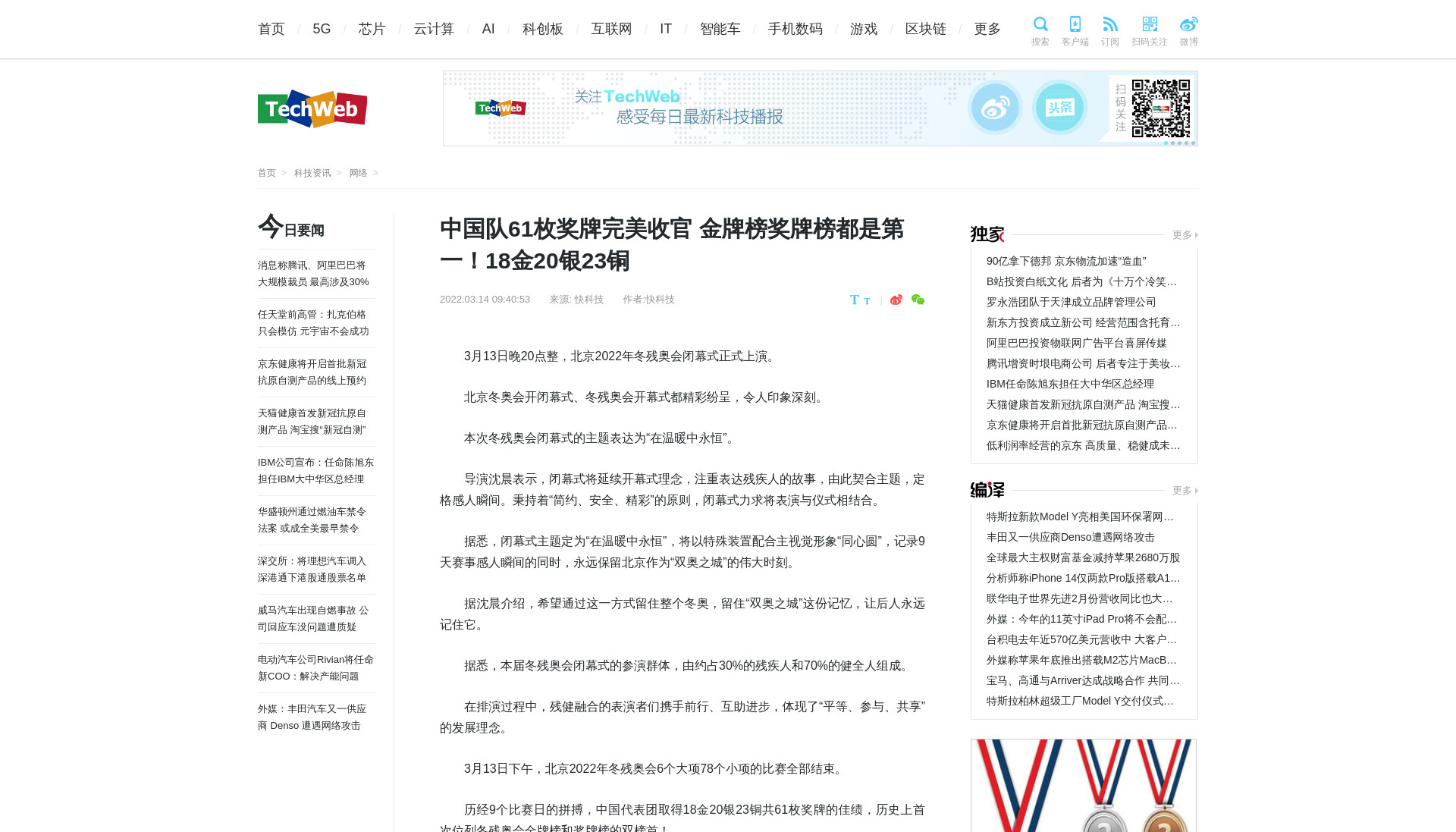The width and height of the screenshot is (1456, 832).
Task: Click the medals thumbnail image
Action: [1084, 786]
